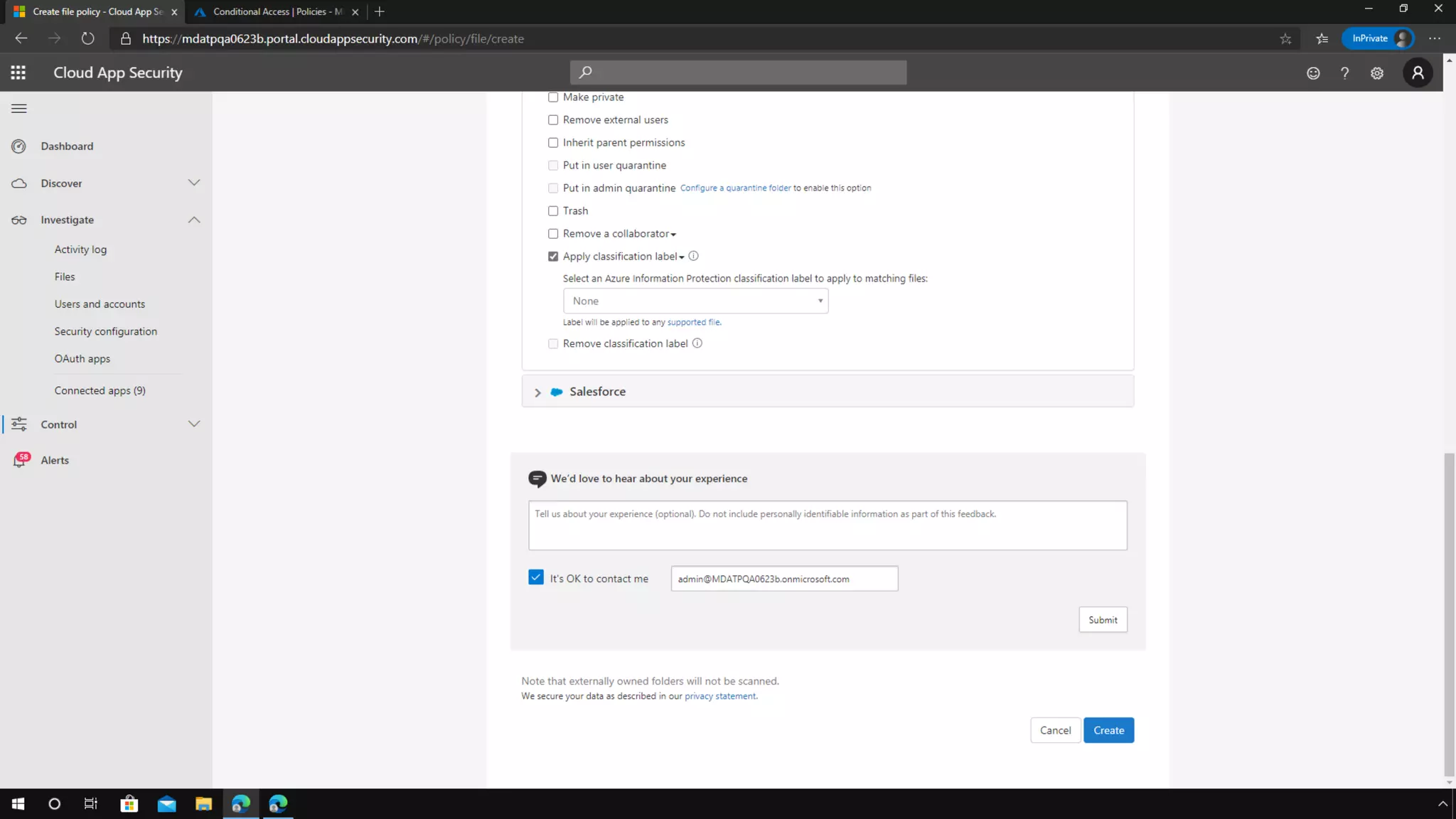Click info icon beside Apply classification label
This screenshot has width=1456, height=819.
coord(693,256)
